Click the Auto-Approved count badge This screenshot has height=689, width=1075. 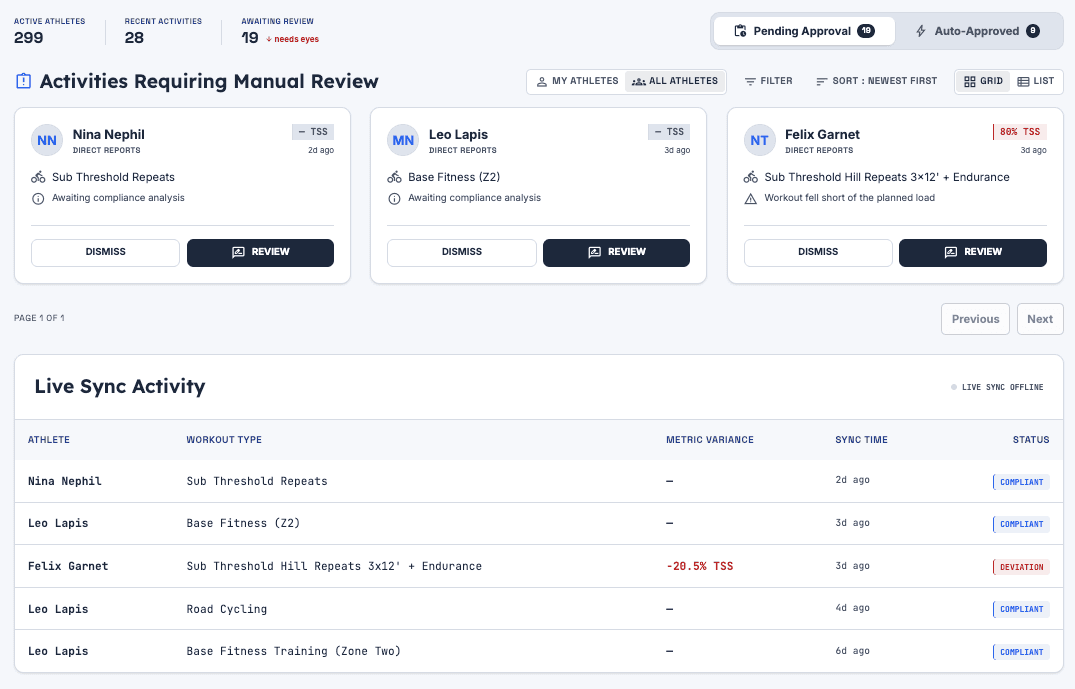point(1032,31)
